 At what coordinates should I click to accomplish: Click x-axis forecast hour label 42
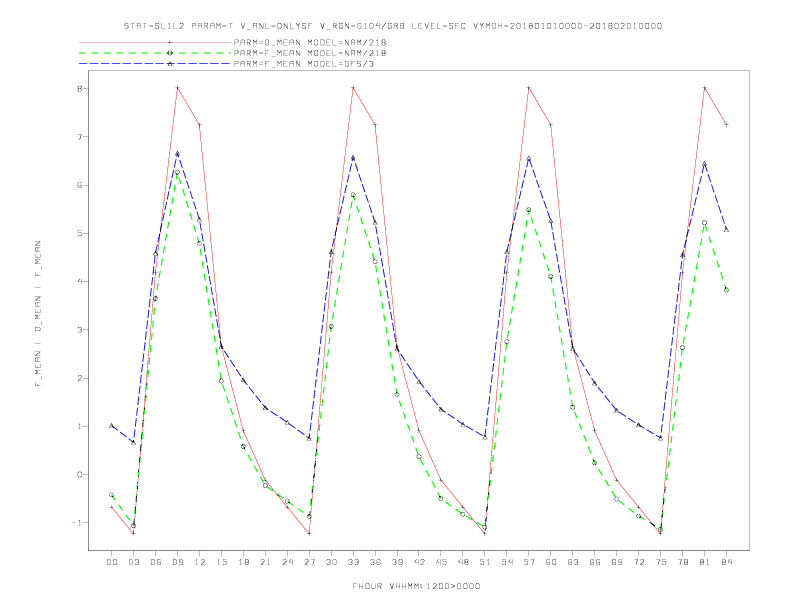pos(419,562)
